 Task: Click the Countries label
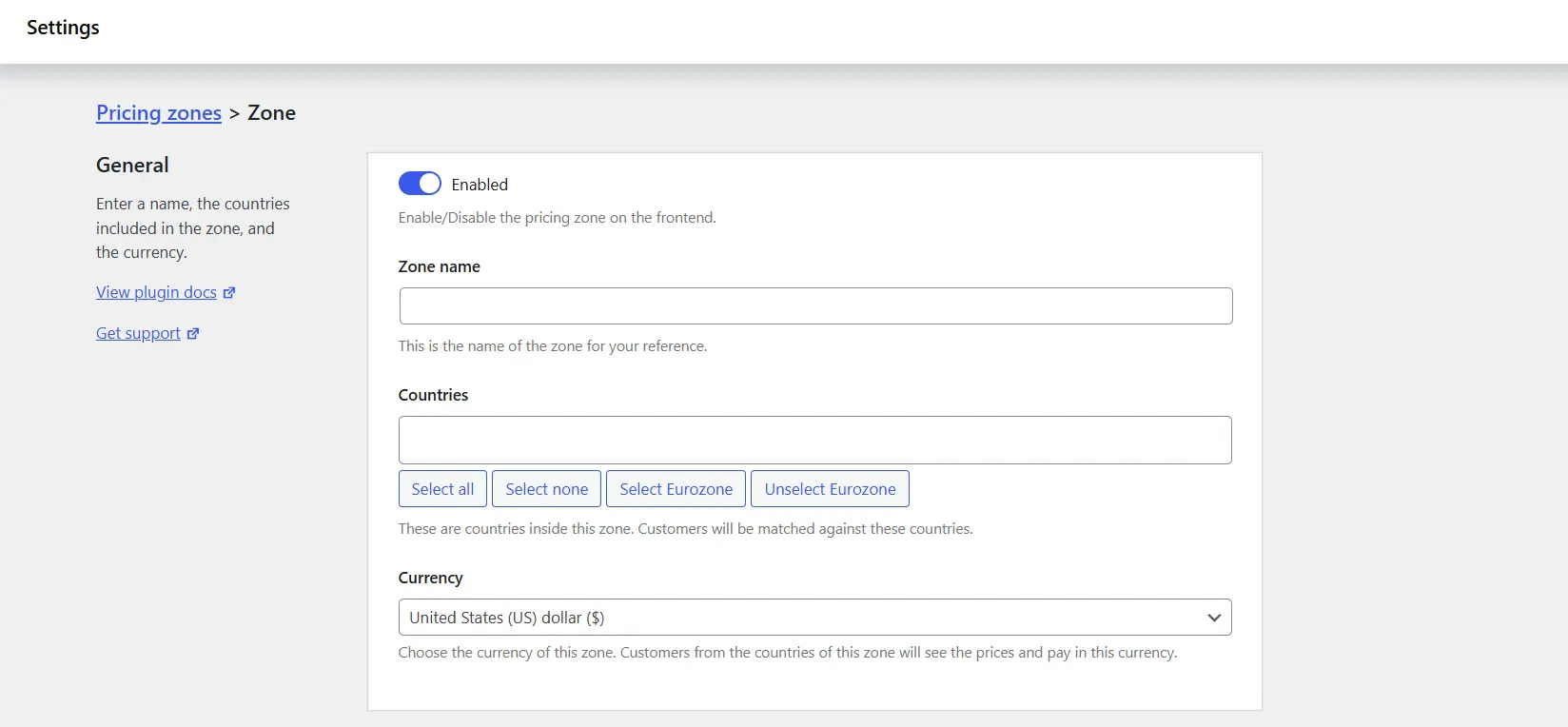[433, 395]
